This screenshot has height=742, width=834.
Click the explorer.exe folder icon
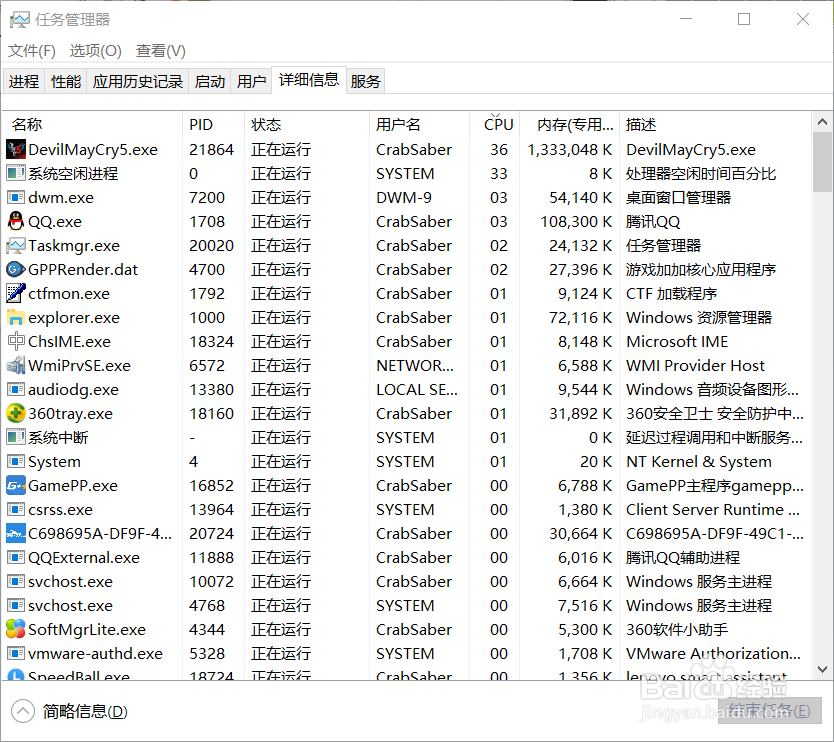(15, 318)
